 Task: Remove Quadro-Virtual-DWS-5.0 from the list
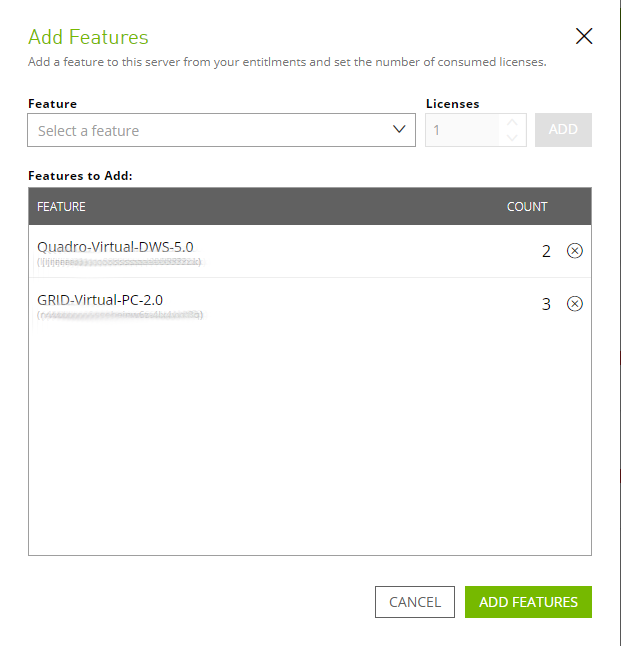point(575,251)
